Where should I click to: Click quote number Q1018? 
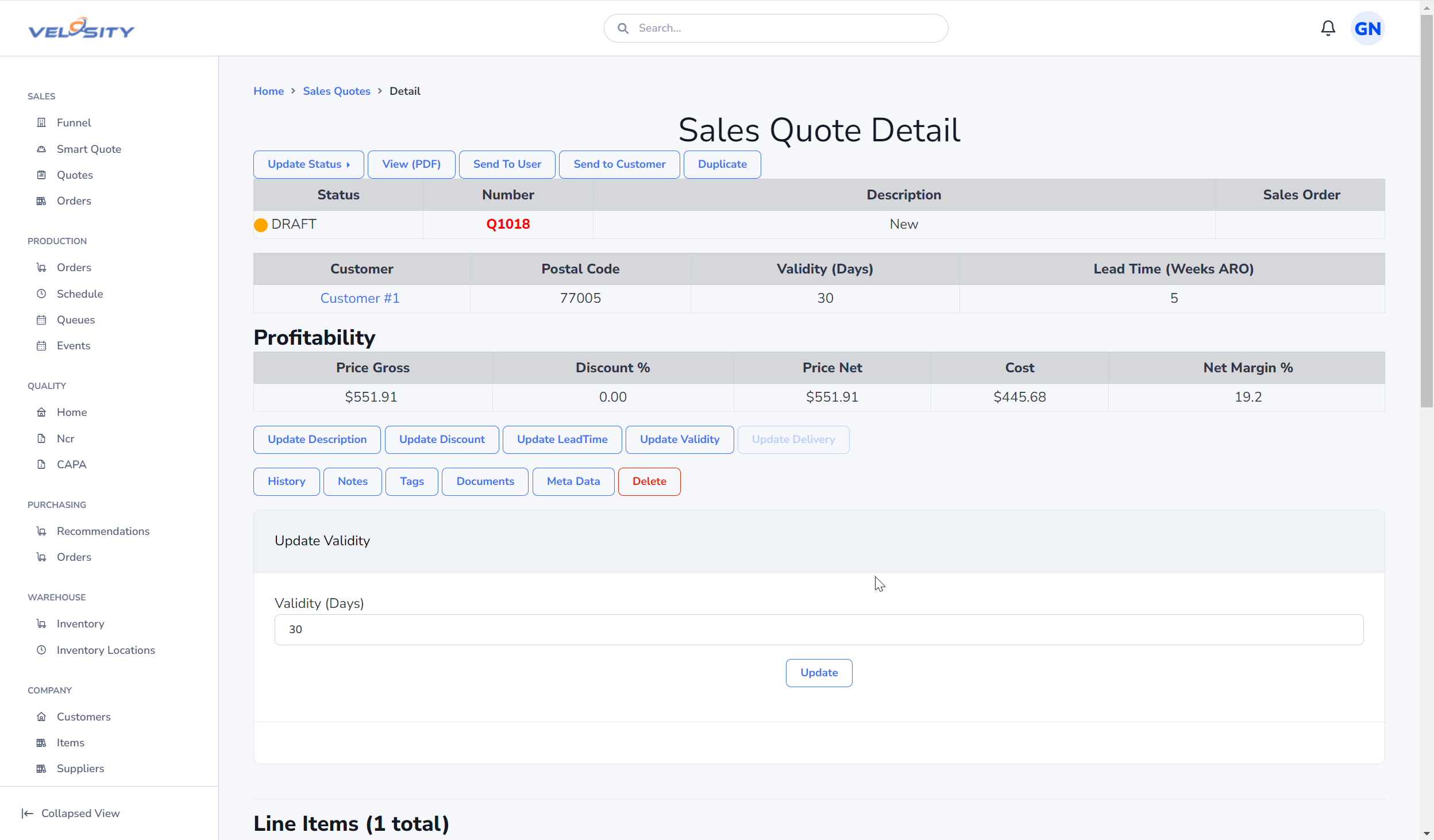[508, 224]
